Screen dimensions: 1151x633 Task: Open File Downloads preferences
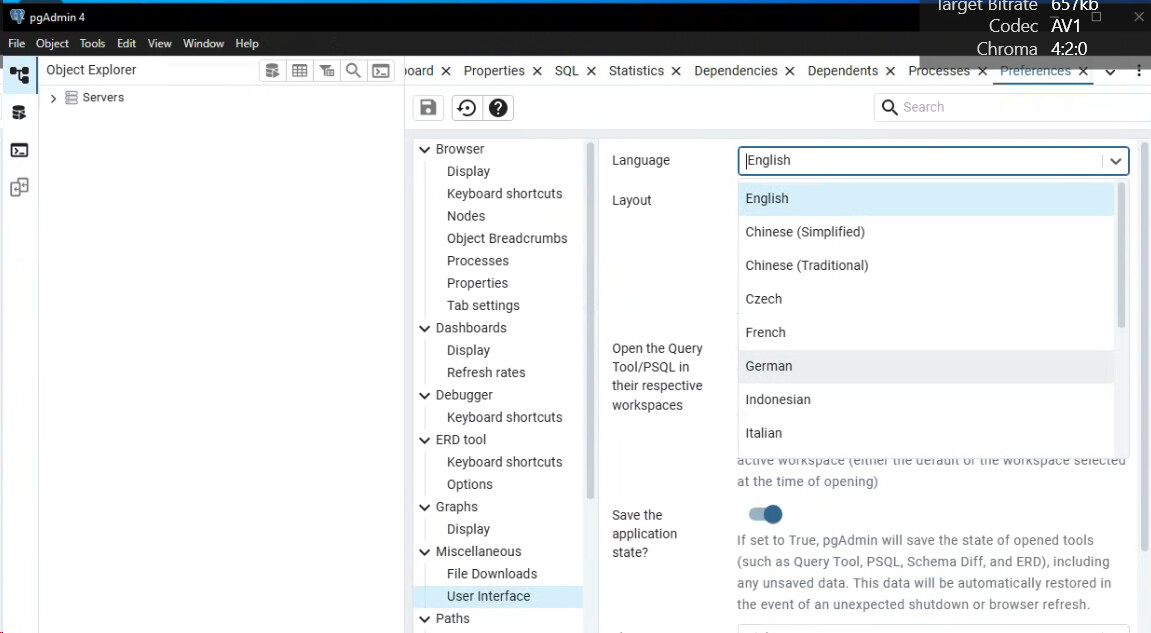tap(492, 574)
